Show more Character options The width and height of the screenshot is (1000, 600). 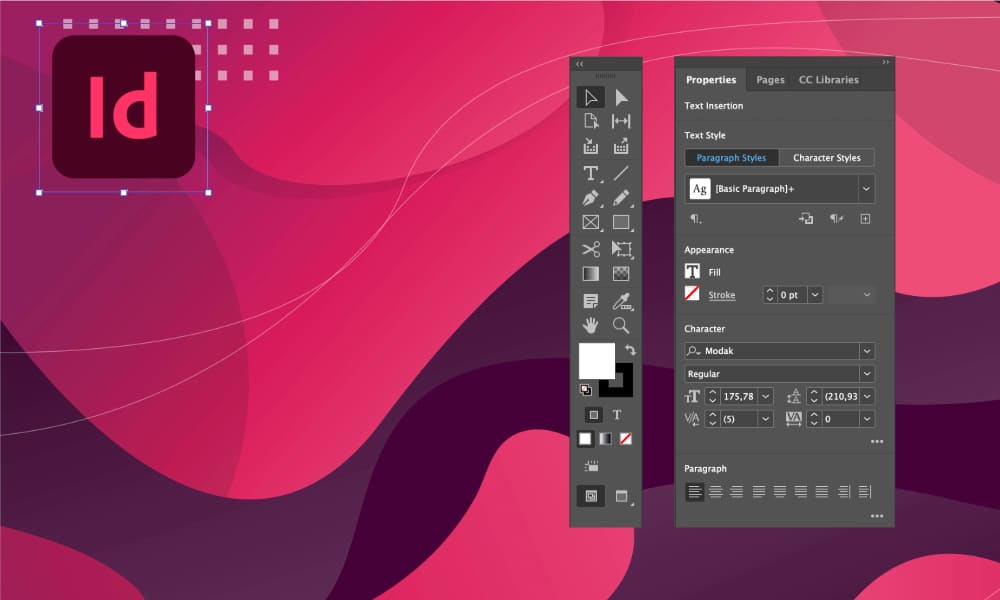pos(877,441)
